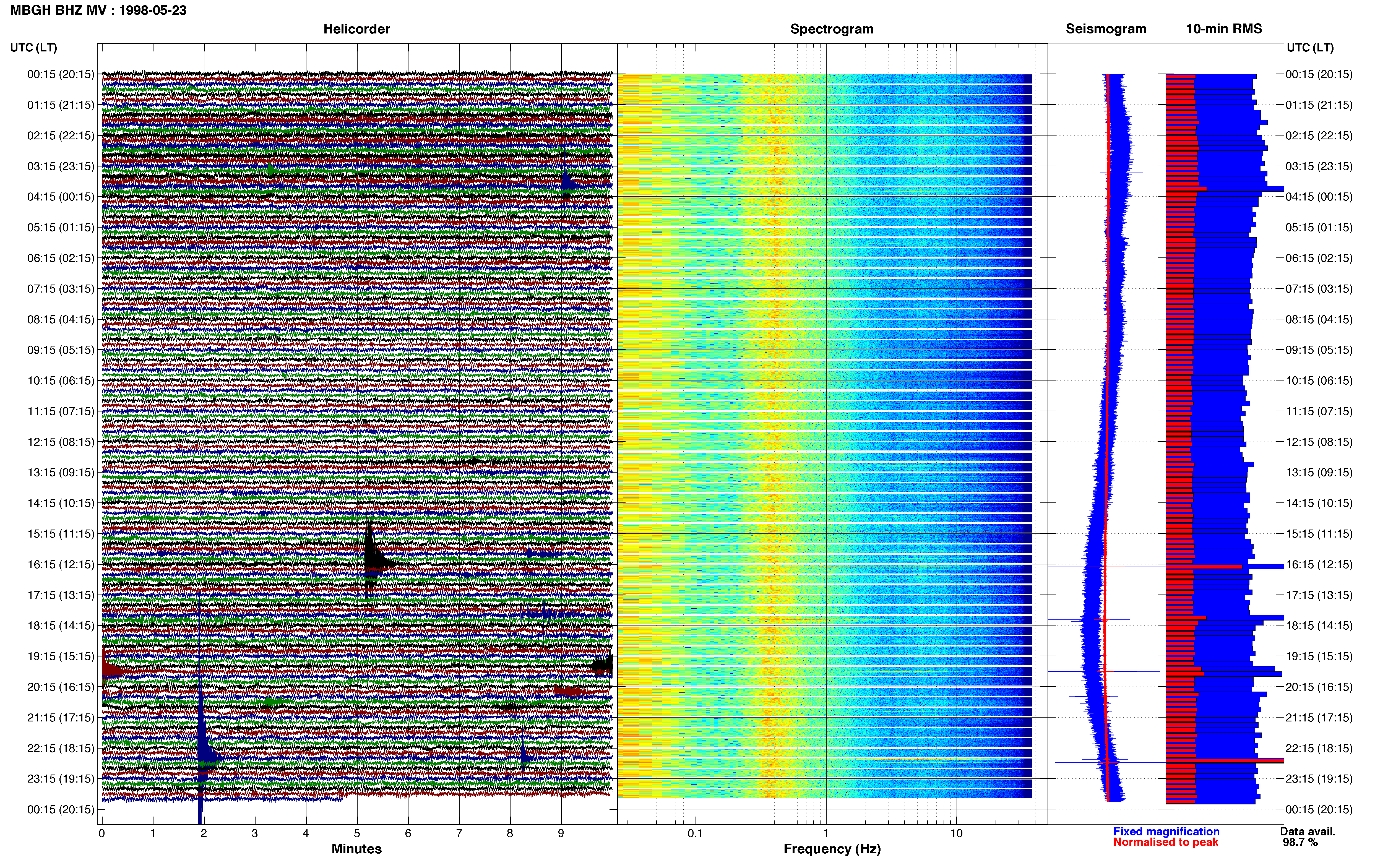Click "19:15 (15:15)" on the RMS time axis
This screenshot has width=1388, height=868.
click(1319, 656)
